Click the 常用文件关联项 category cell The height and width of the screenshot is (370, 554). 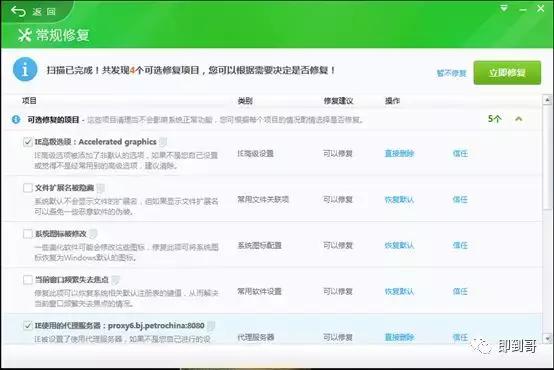point(263,199)
